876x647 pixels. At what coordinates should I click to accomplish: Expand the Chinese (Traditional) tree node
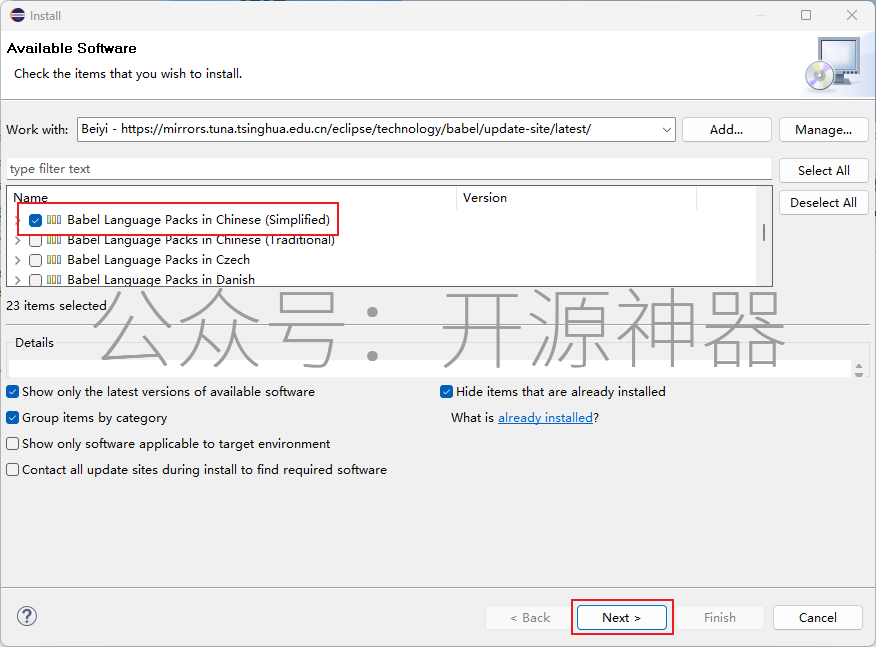pyautogui.click(x=17, y=241)
